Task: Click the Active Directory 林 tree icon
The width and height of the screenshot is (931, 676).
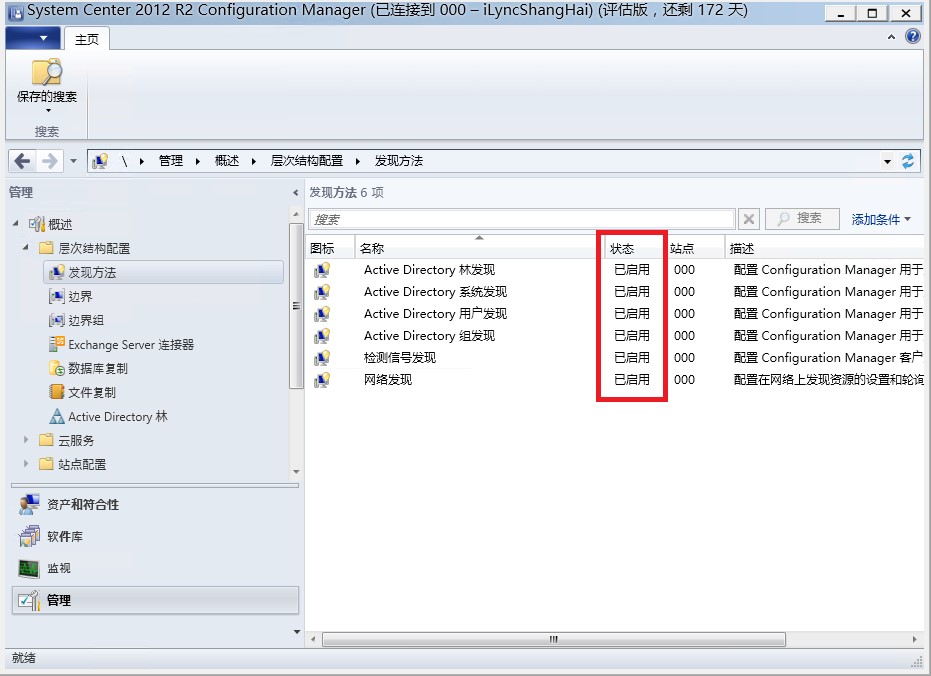Action: pos(57,416)
